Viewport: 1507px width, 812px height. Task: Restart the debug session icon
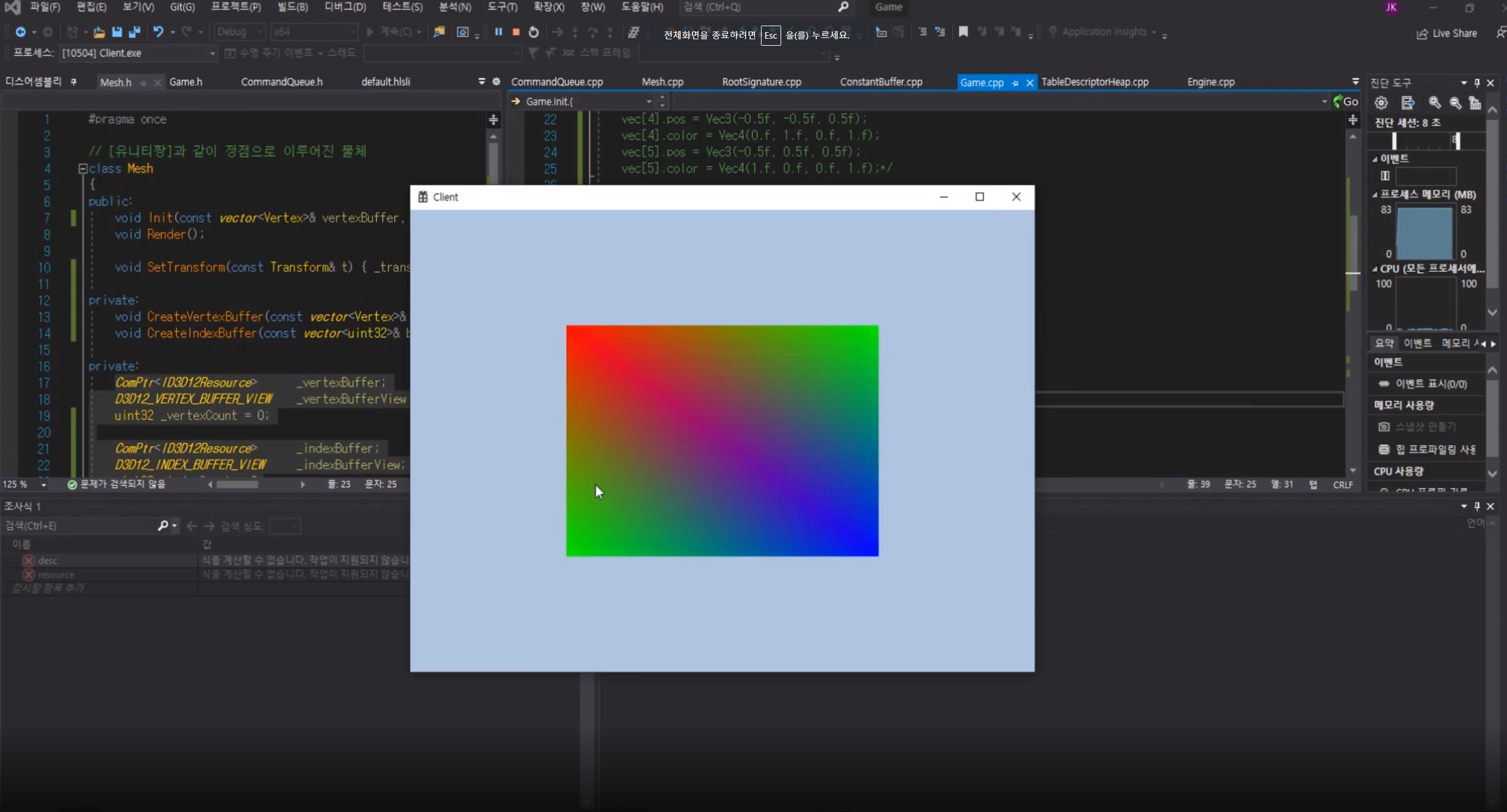pos(534,32)
